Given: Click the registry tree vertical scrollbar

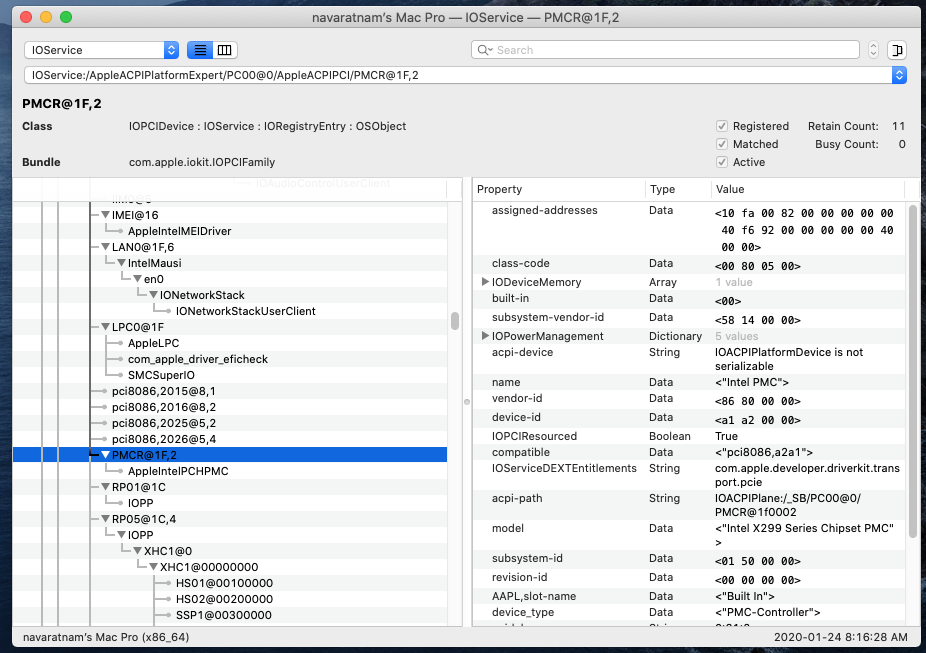Looking at the screenshot, I should click(455, 321).
